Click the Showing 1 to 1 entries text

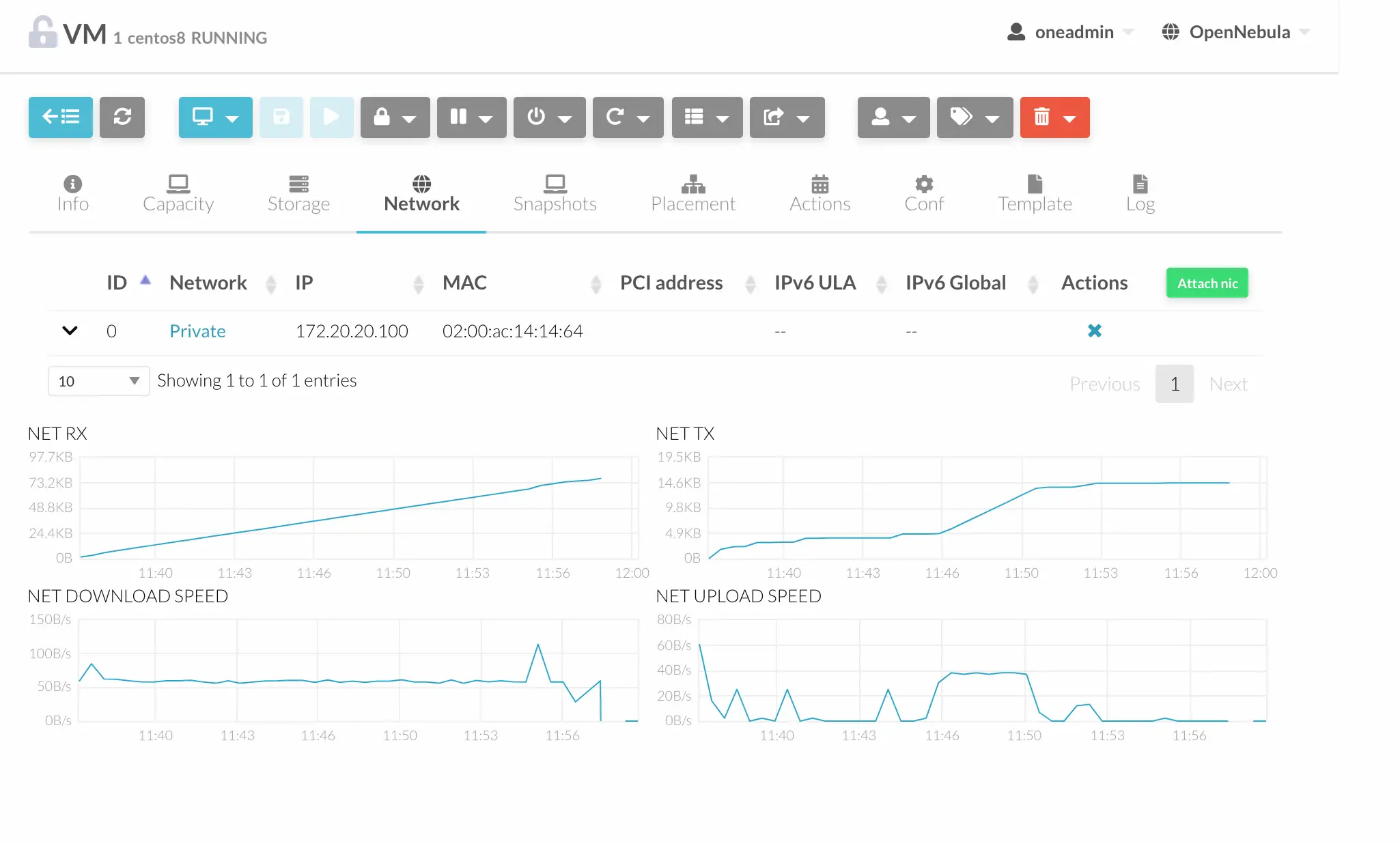click(x=257, y=380)
